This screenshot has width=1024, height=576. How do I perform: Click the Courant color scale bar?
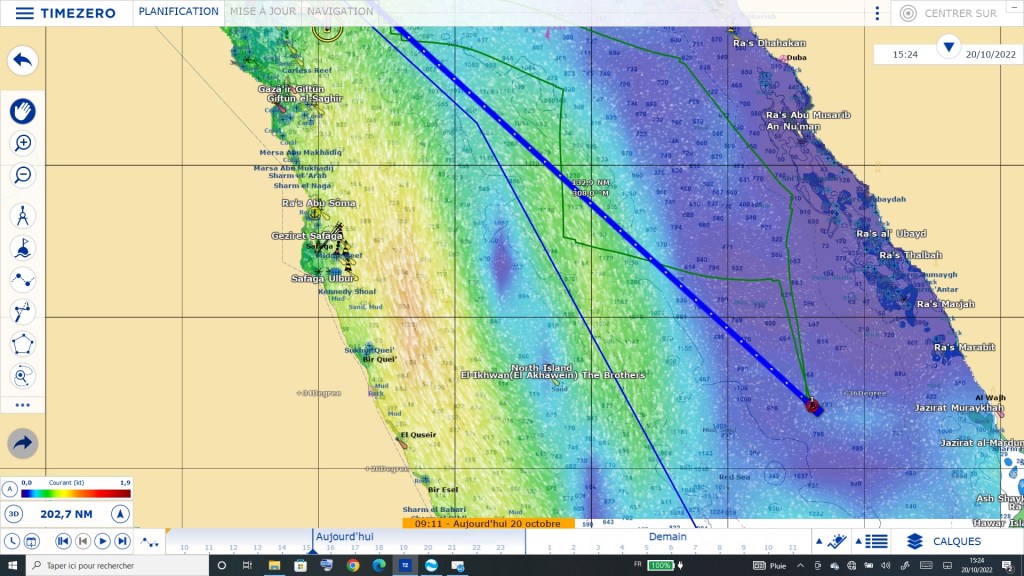[x=76, y=493]
